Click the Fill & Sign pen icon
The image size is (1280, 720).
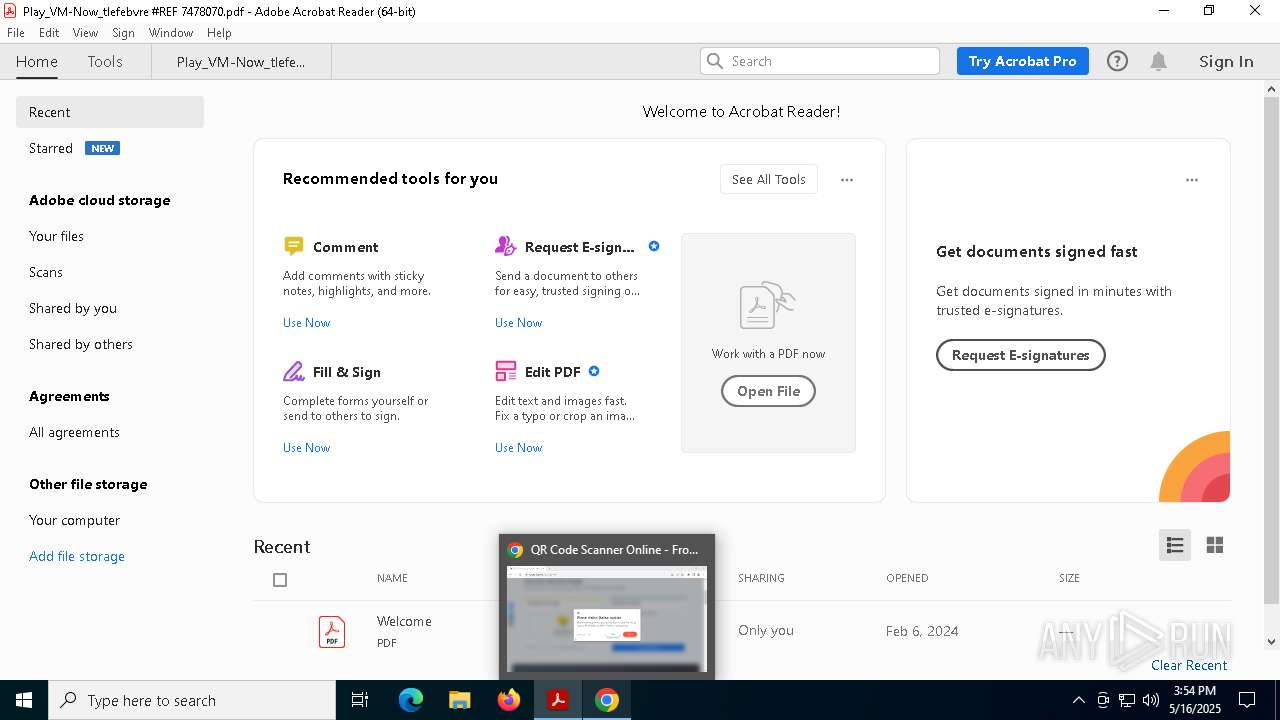[293, 371]
